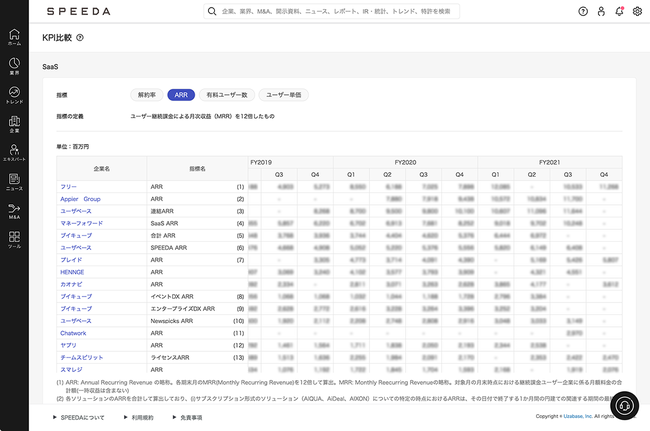Click the help icon beside KPI比較 title
Screen dimensions: 650x431
(x=80, y=38)
